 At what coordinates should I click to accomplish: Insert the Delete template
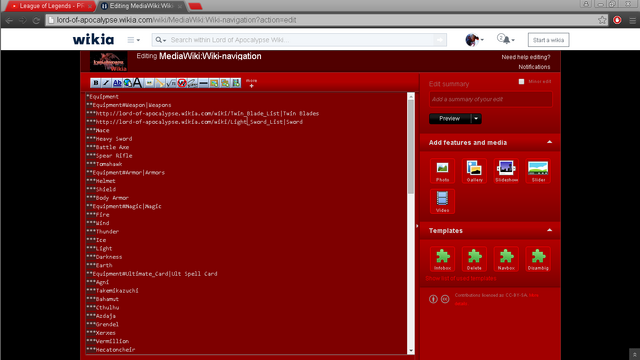[x=474, y=259]
